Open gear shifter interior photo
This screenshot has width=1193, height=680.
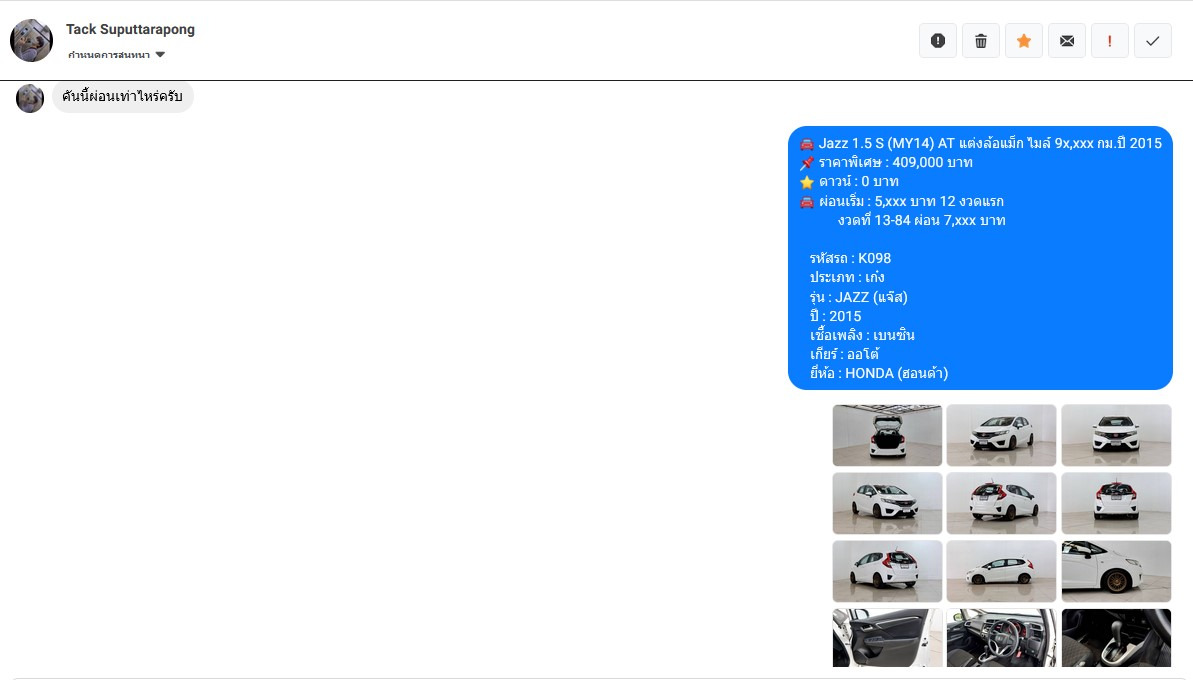1116,637
